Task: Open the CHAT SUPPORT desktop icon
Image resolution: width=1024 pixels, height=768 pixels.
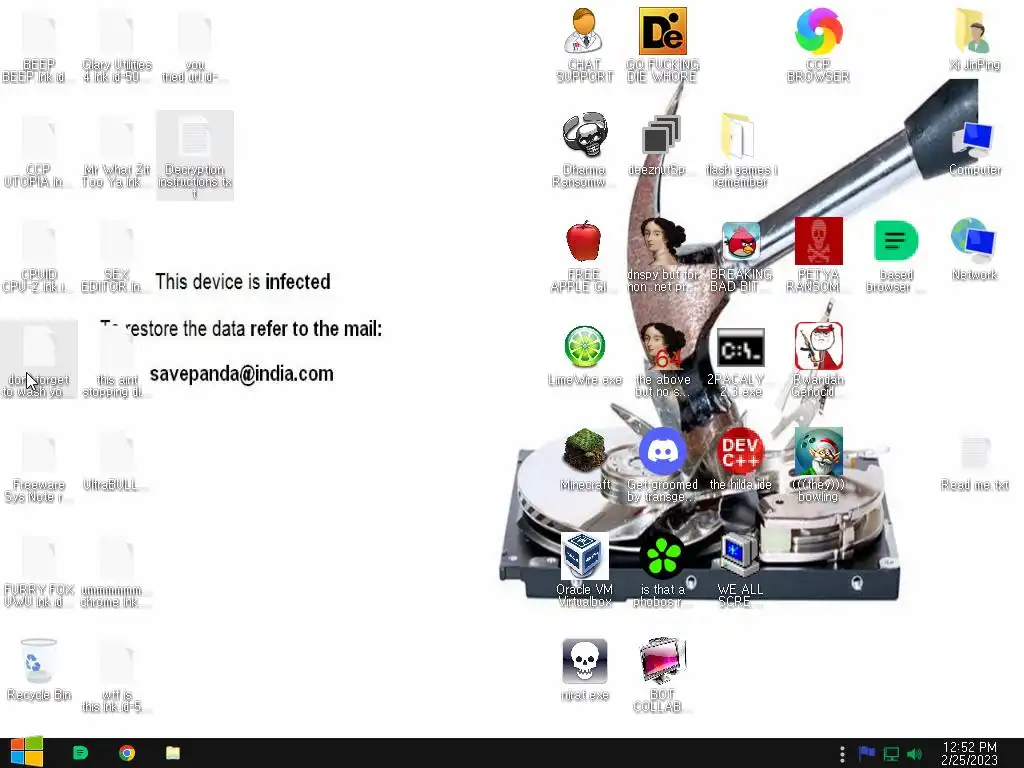Action: coord(584,44)
